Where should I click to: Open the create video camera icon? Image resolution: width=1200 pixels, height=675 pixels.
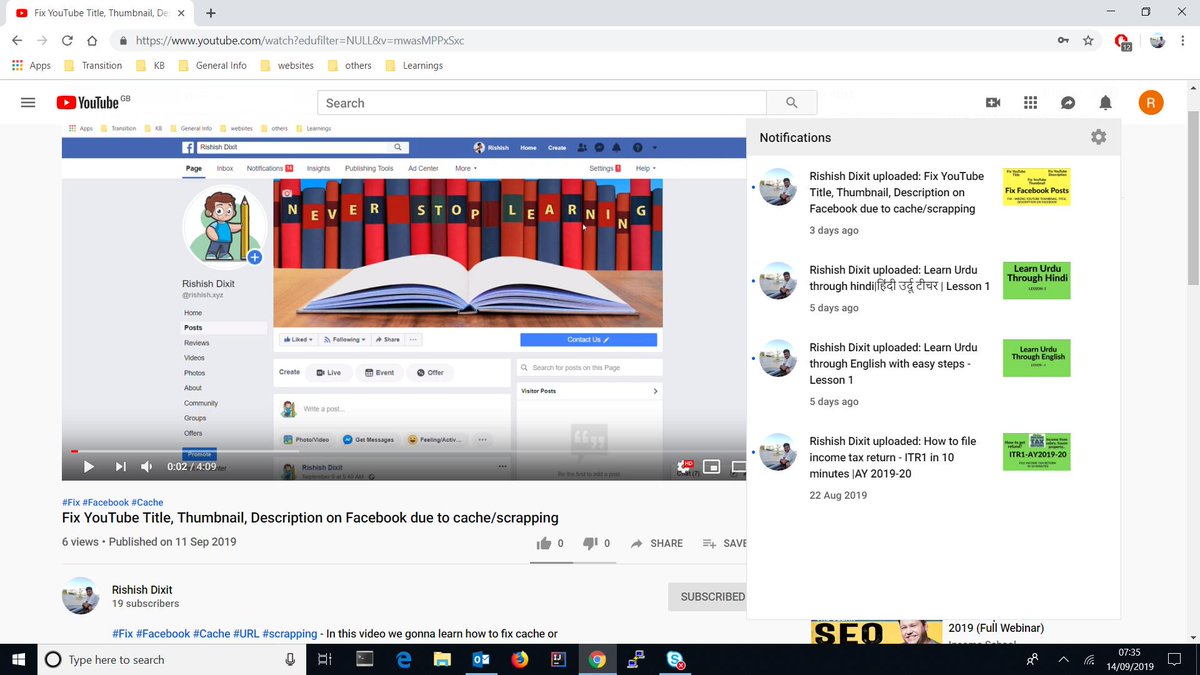(x=993, y=103)
